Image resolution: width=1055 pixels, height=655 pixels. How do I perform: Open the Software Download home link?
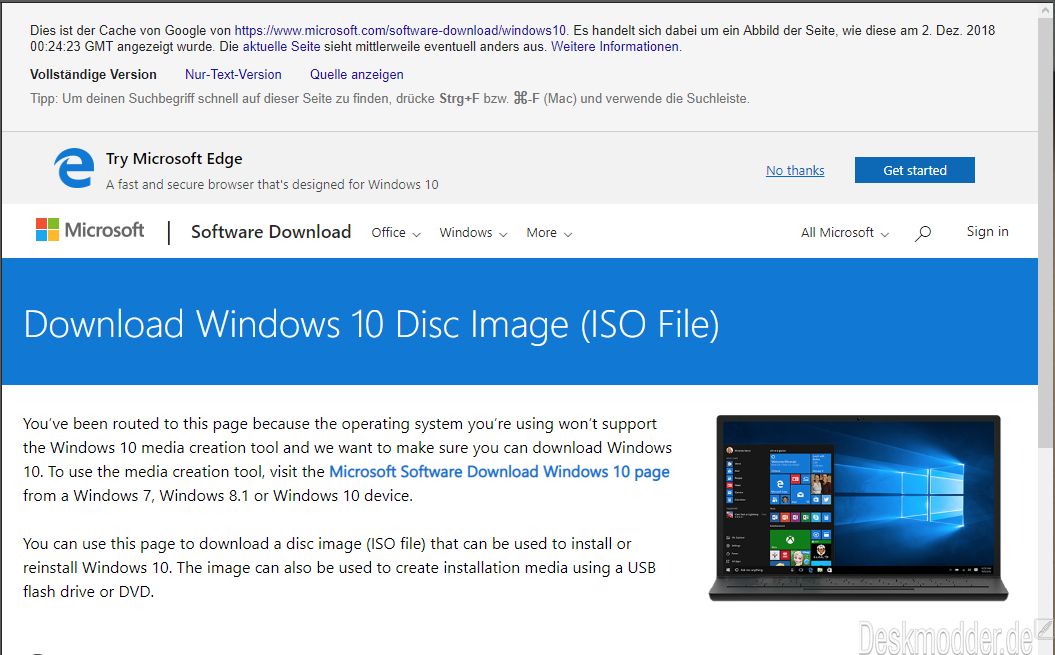point(271,232)
